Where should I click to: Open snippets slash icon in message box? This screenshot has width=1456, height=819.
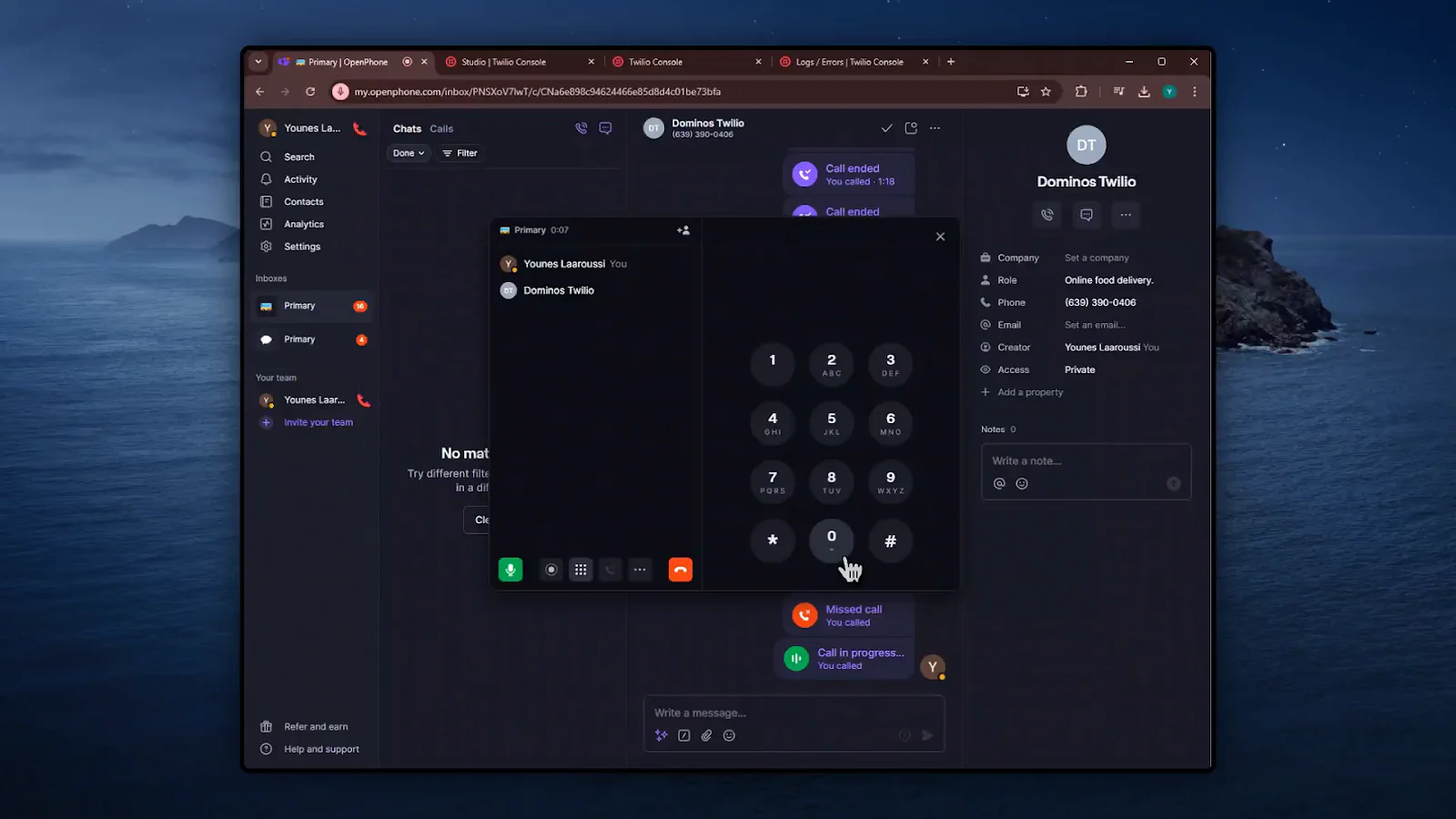pos(684,735)
